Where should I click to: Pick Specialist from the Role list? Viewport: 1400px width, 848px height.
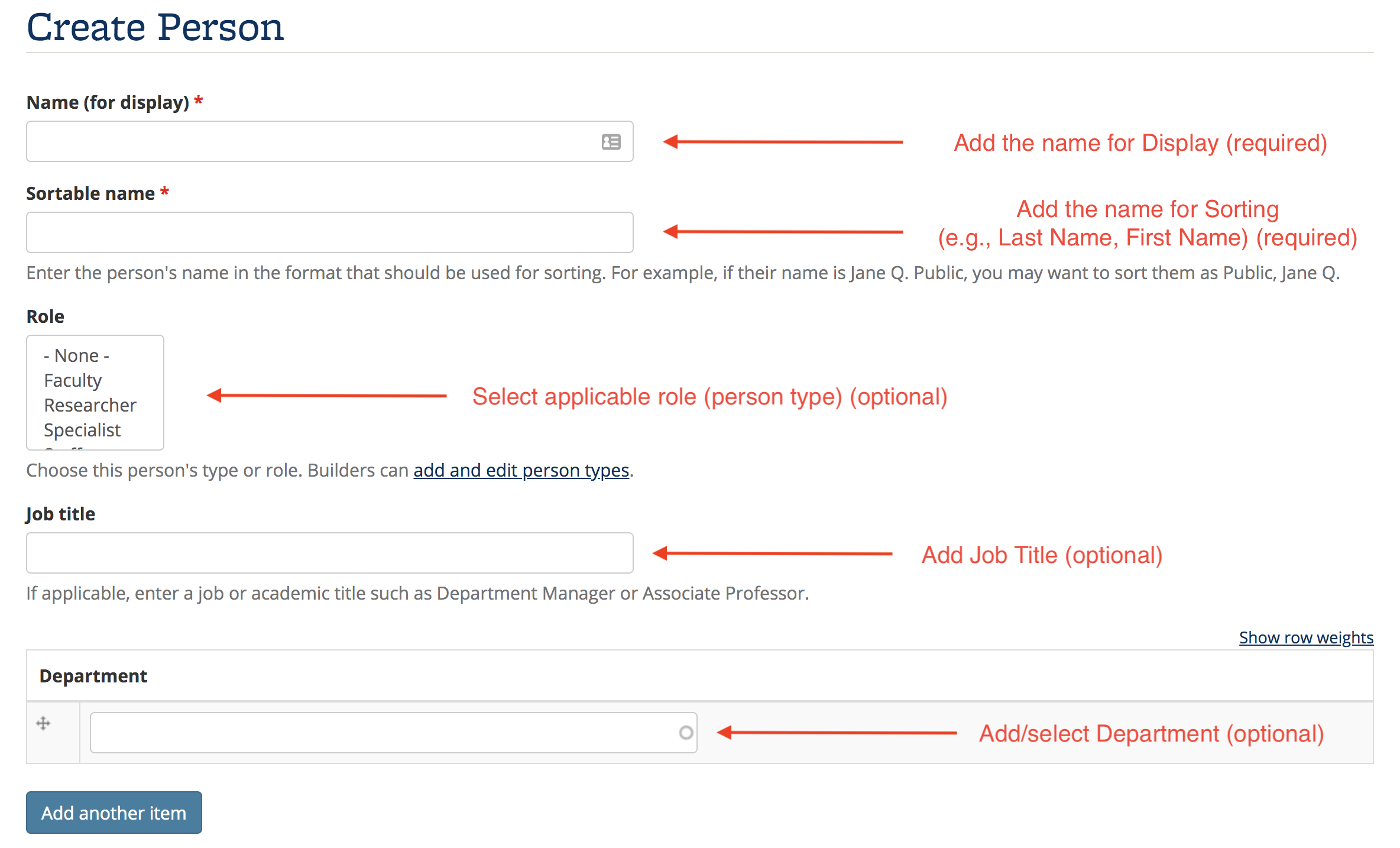tap(82, 430)
